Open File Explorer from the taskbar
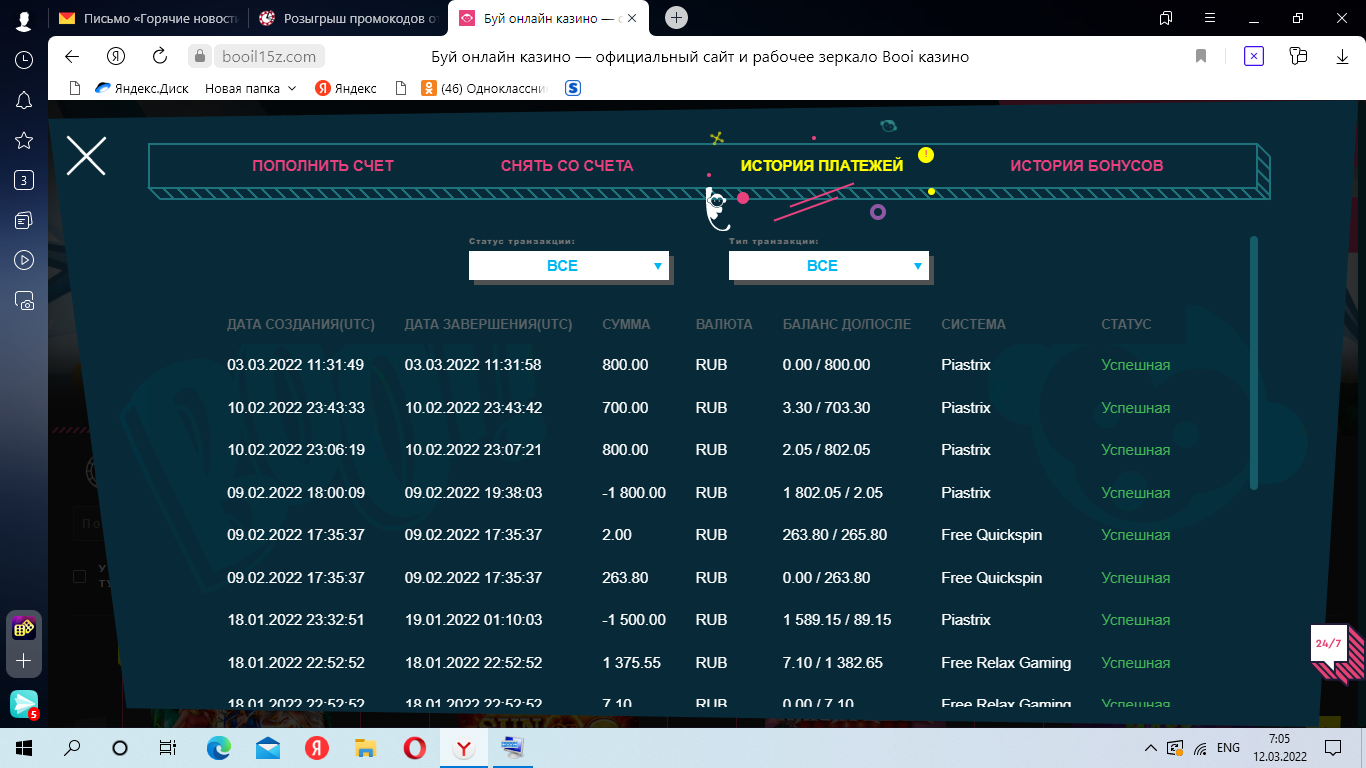The width and height of the screenshot is (1366, 768). 365,748
